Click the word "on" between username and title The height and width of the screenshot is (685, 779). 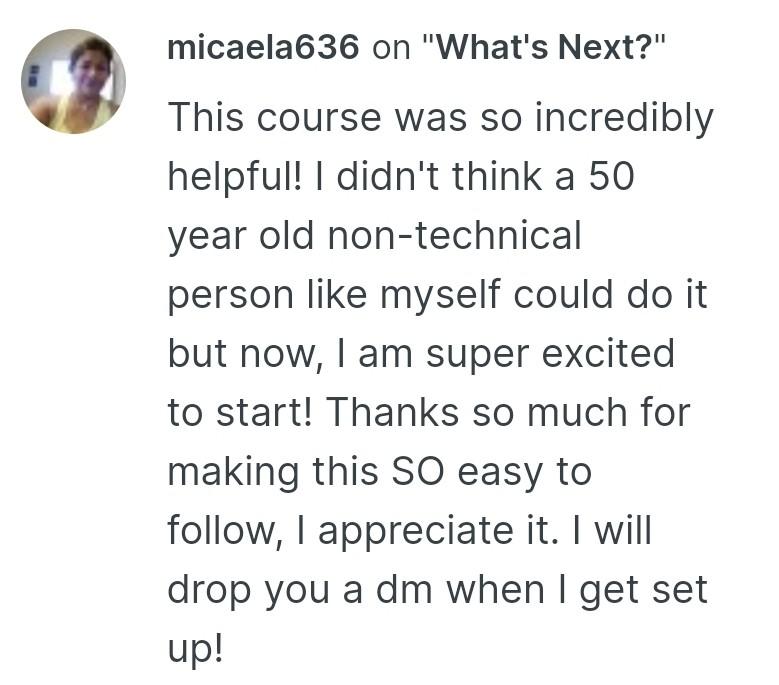391,49
